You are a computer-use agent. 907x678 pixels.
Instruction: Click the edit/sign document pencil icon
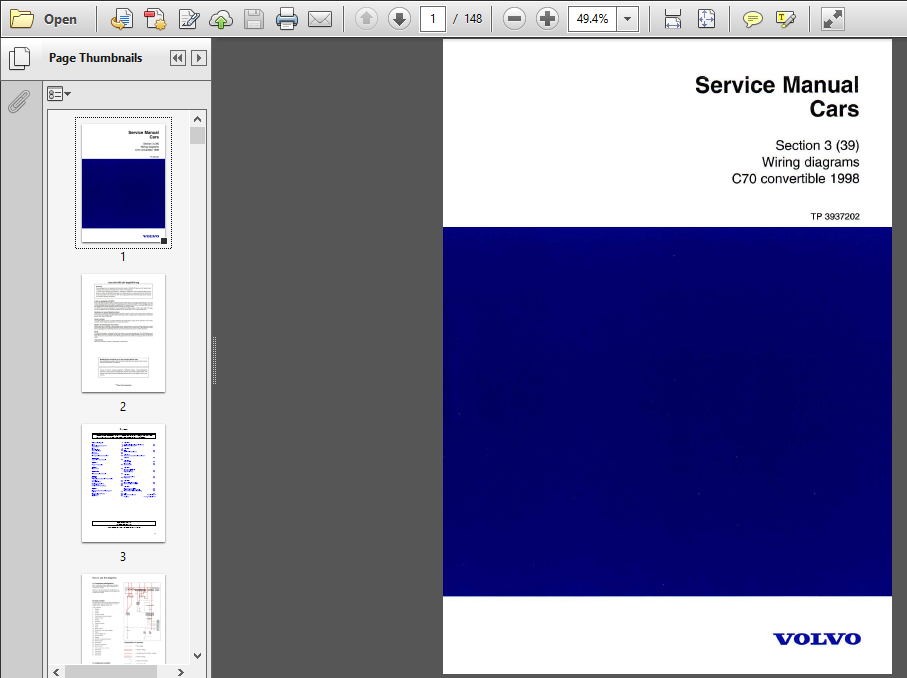tap(189, 19)
